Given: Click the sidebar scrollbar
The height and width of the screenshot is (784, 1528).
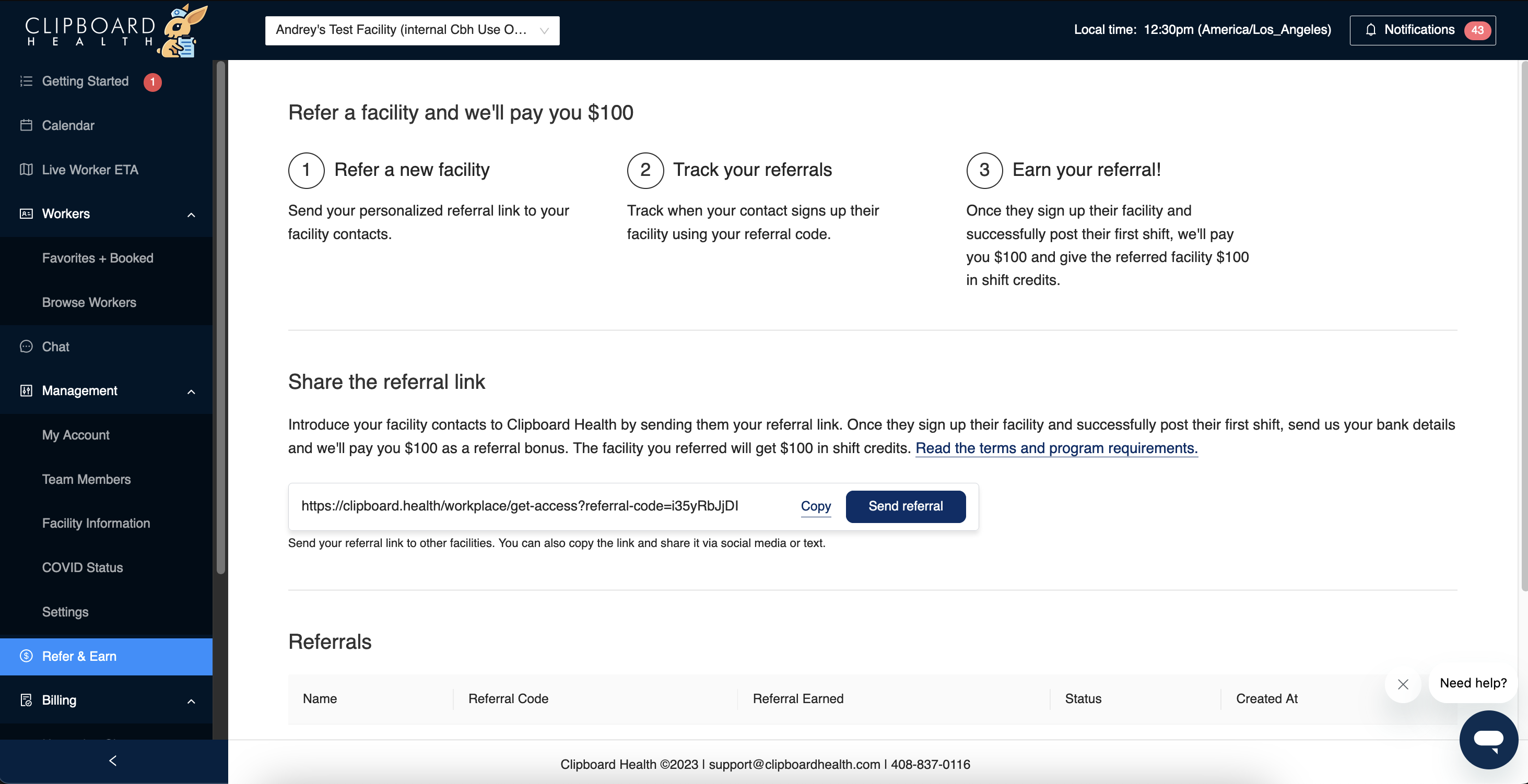Looking at the screenshot, I should click(x=221, y=317).
